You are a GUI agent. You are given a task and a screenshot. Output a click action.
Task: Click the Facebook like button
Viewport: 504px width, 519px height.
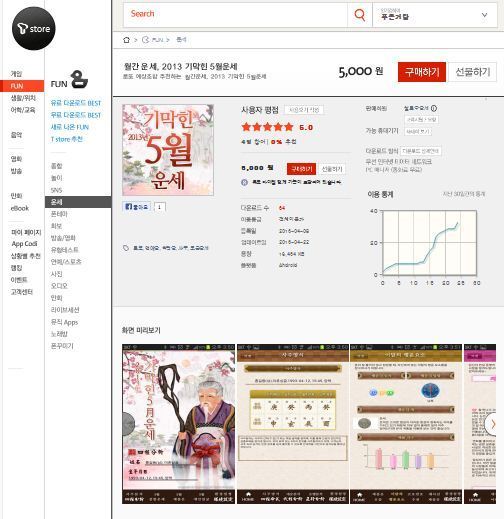click(x=137, y=207)
